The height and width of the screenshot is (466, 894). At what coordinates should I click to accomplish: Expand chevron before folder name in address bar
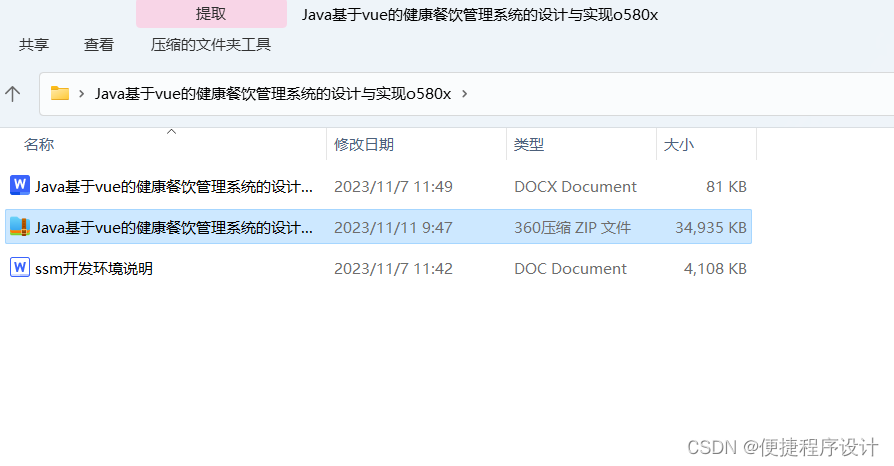82,94
